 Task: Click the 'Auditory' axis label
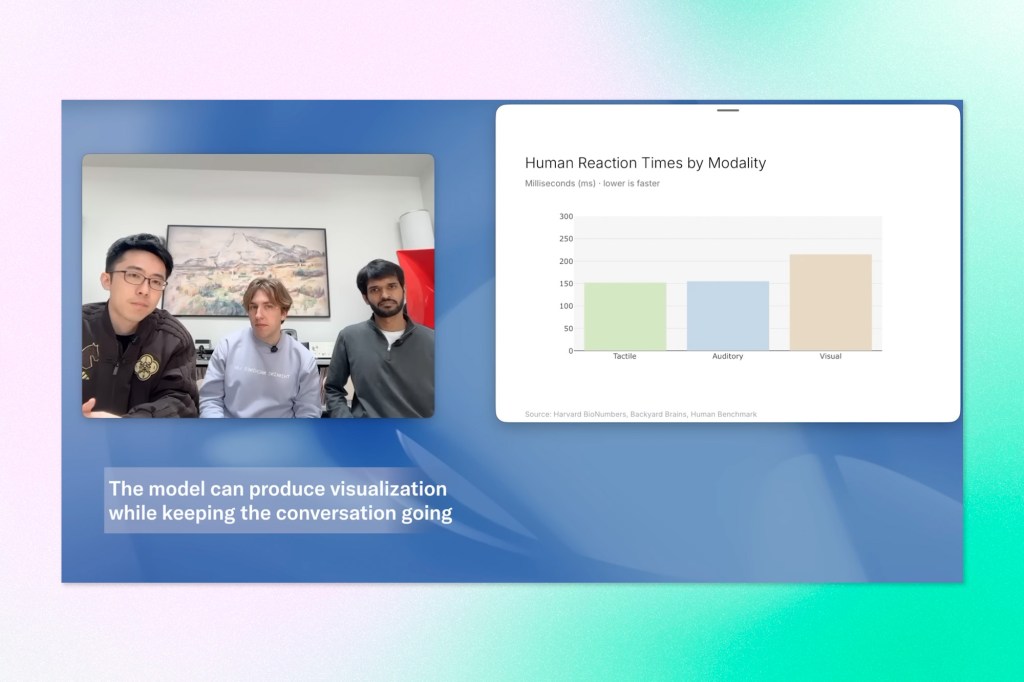[728, 356]
